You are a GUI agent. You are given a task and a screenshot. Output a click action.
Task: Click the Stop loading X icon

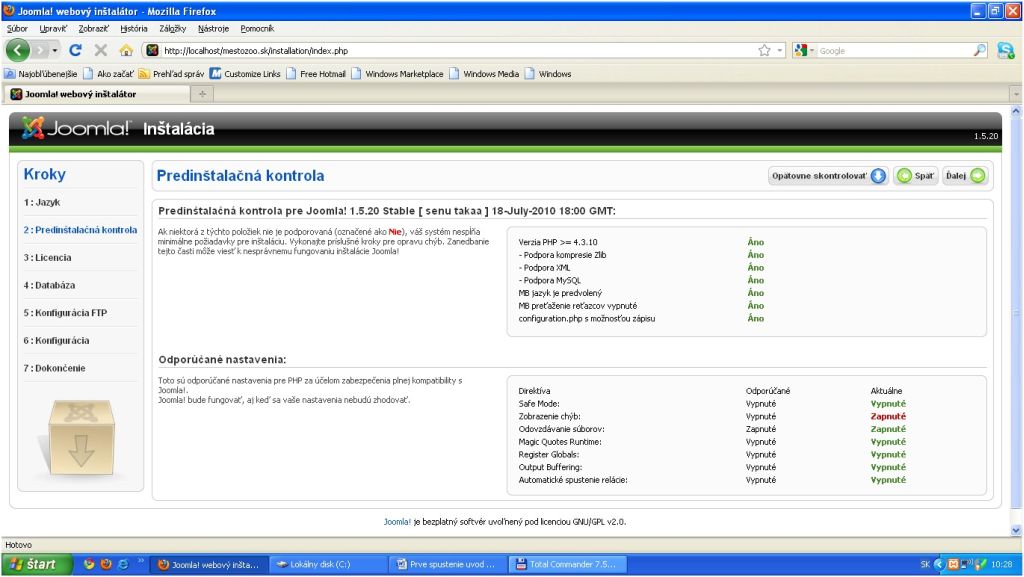coord(101,50)
